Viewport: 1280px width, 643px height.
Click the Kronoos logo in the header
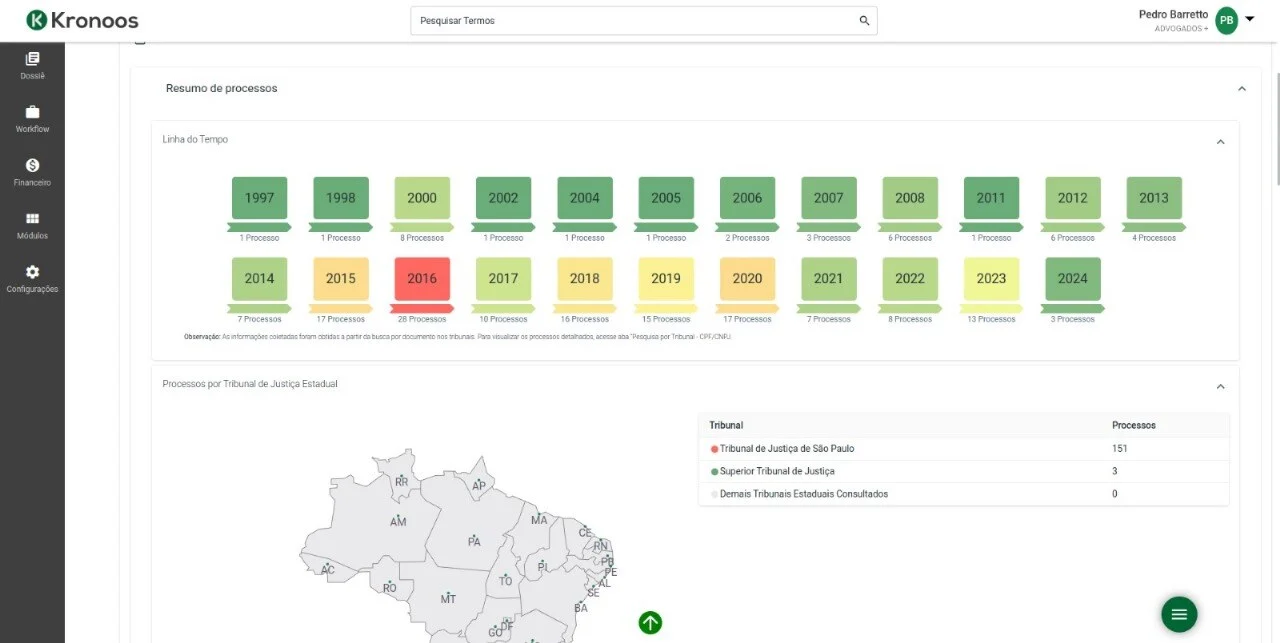(x=82, y=19)
